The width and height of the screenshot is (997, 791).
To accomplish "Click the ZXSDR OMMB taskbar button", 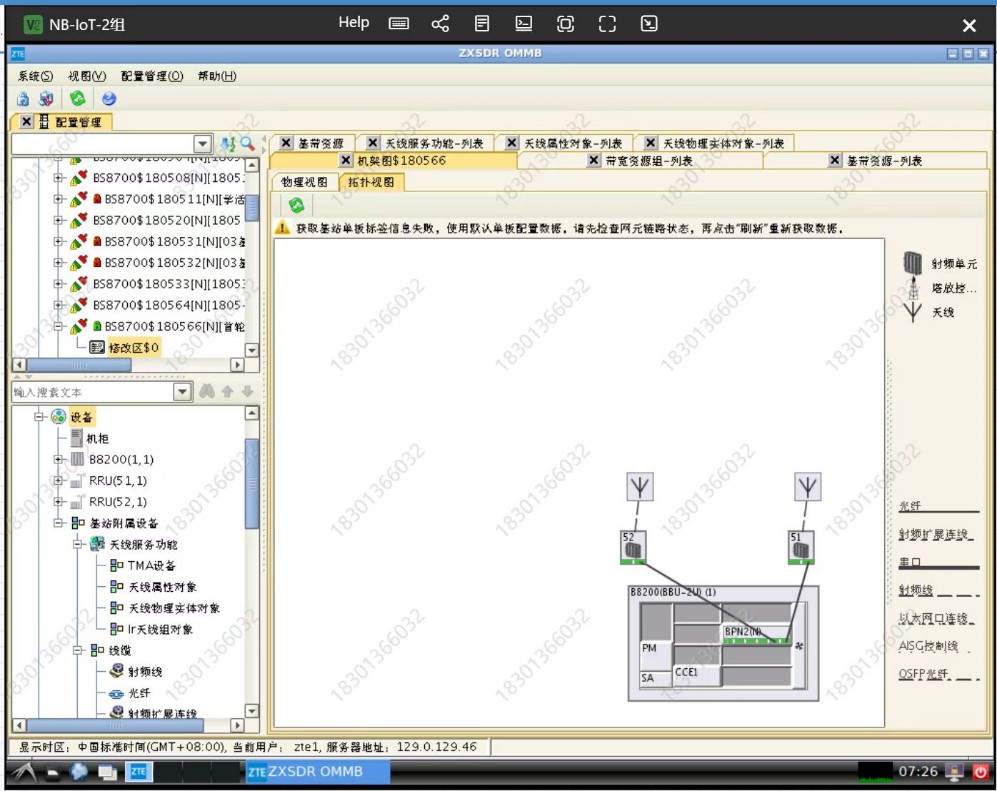I will point(318,772).
